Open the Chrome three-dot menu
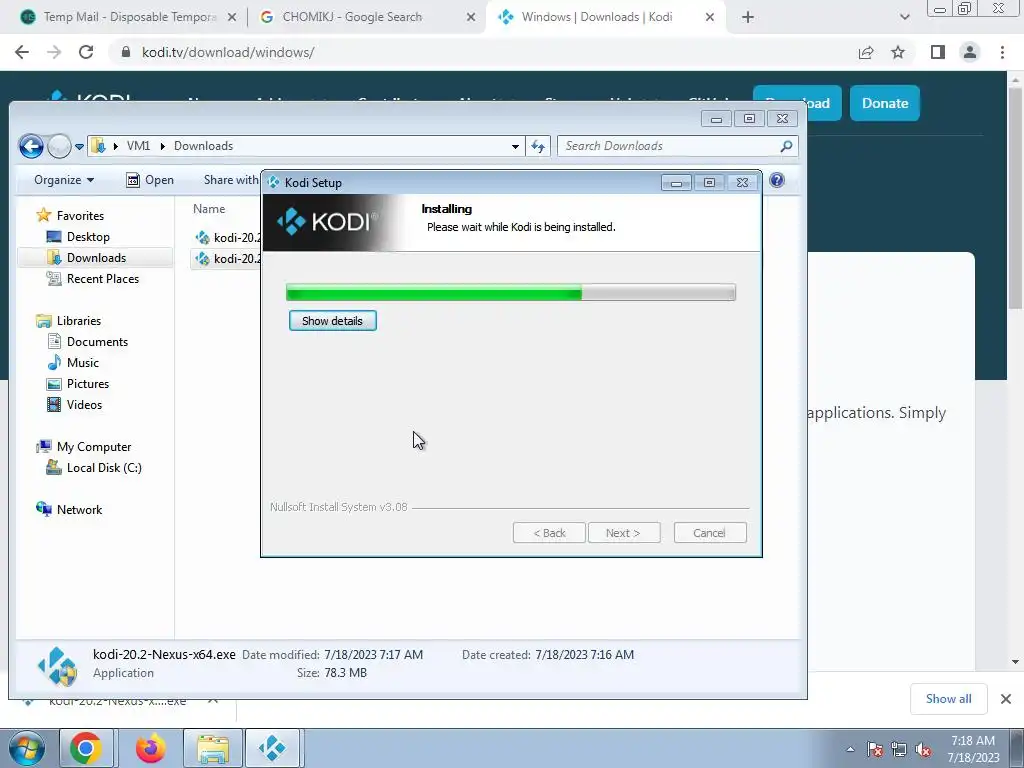This screenshot has height=768, width=1024. click(1002, 52)
